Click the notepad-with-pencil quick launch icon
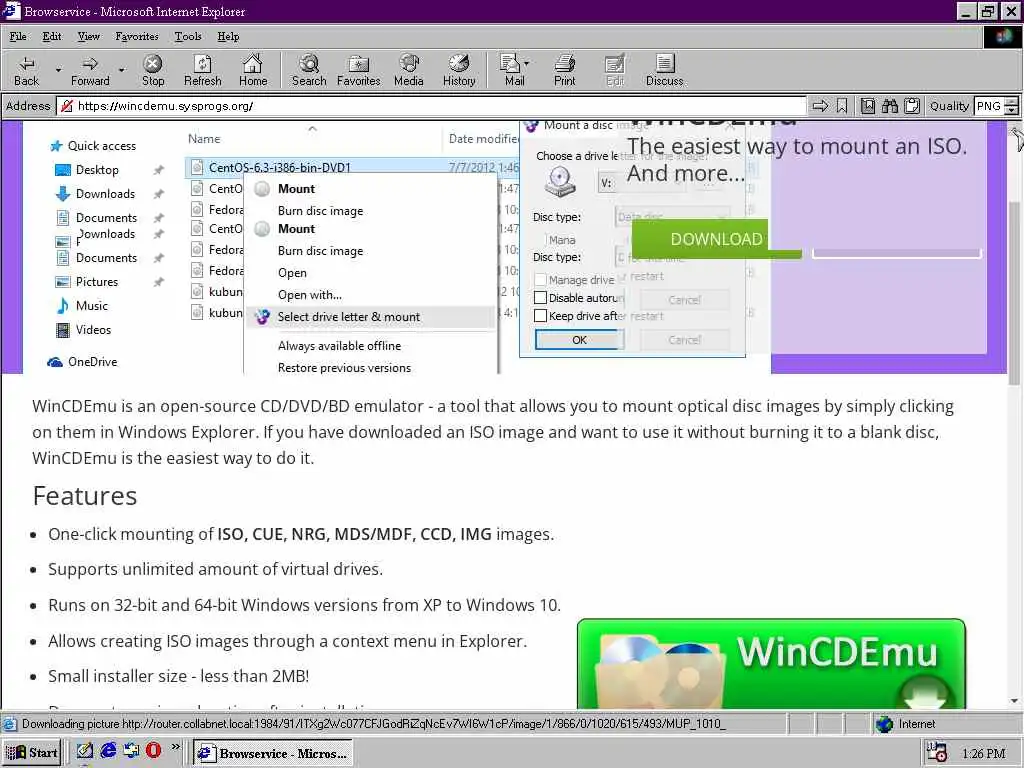1024x768 pixels. tap(85, 750)
